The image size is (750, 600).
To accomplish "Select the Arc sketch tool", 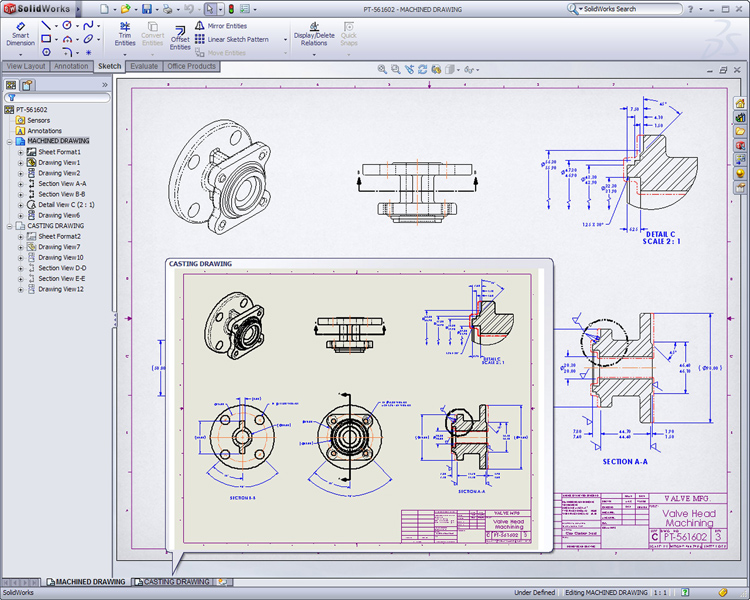I will click(67, 39).
